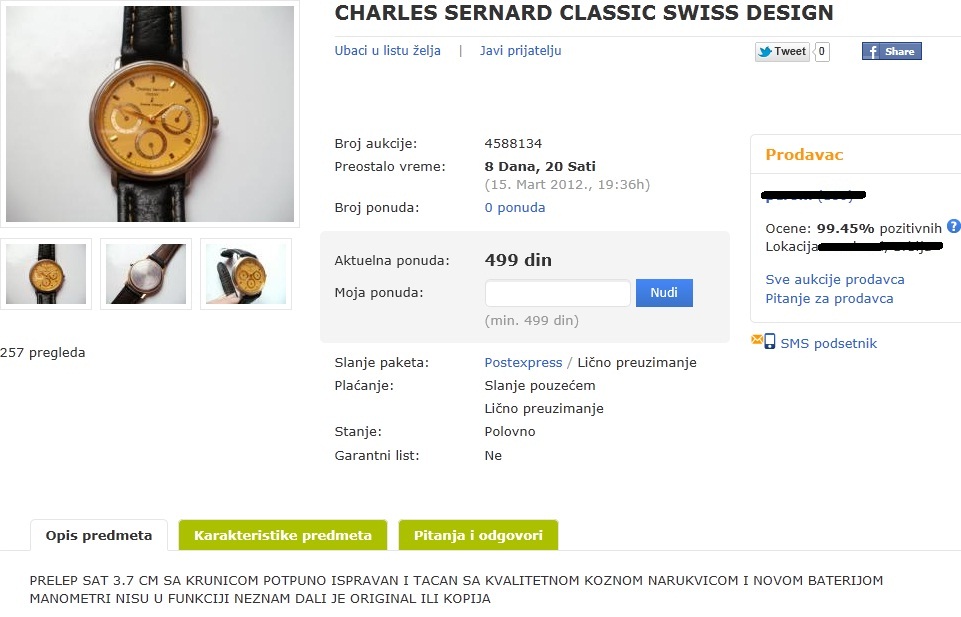Image resolution: width=961 pixels, height=617 pixels.
Task: Select the watch back side thumbnail
Action: [146, 273]
